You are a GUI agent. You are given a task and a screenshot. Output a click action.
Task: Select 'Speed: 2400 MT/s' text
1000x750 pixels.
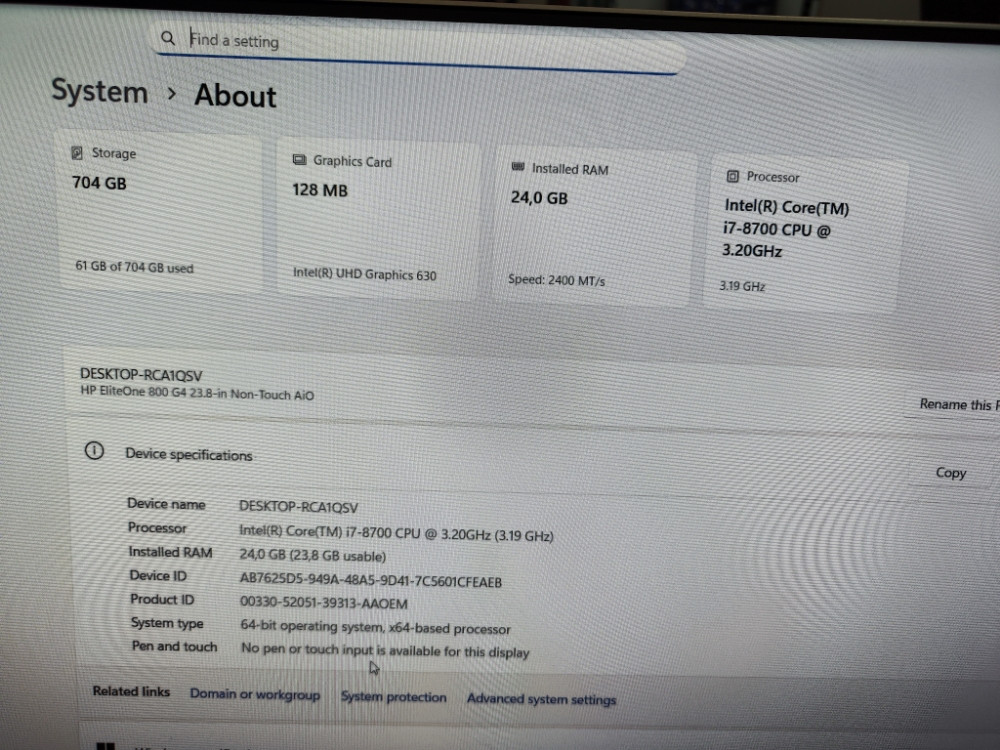(x=556, y=280)
